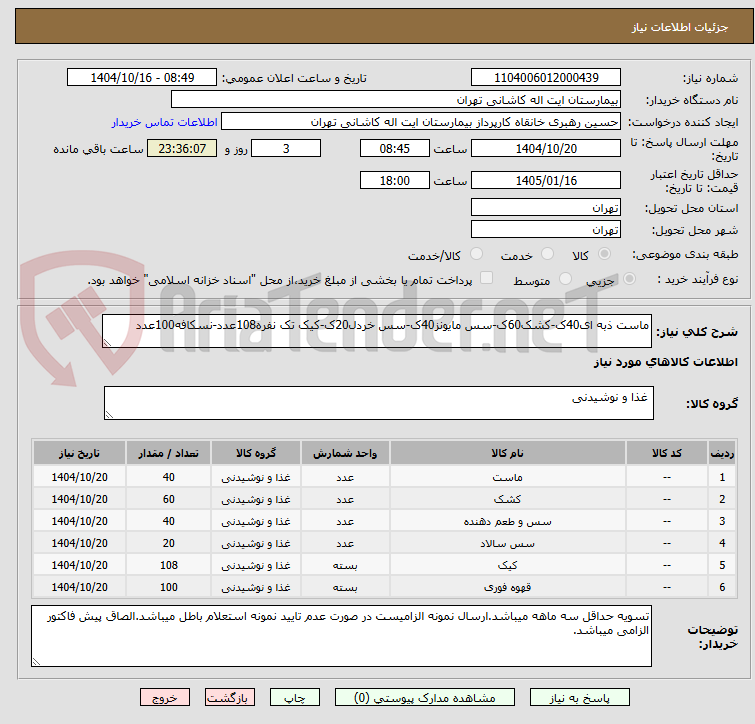Click the 'بازگشت' back button
The width and height of the screenshot is (755, 724).
tap(230, 697)
